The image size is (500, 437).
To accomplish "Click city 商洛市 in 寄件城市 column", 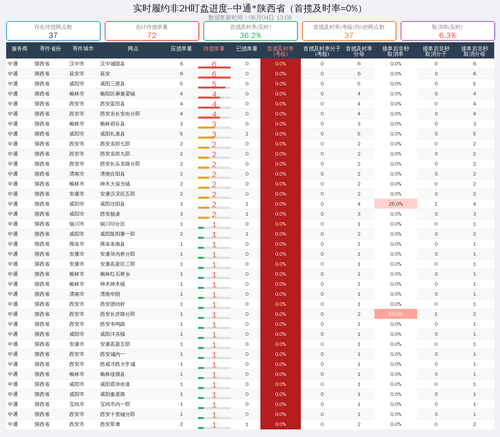I will [77, 244].
